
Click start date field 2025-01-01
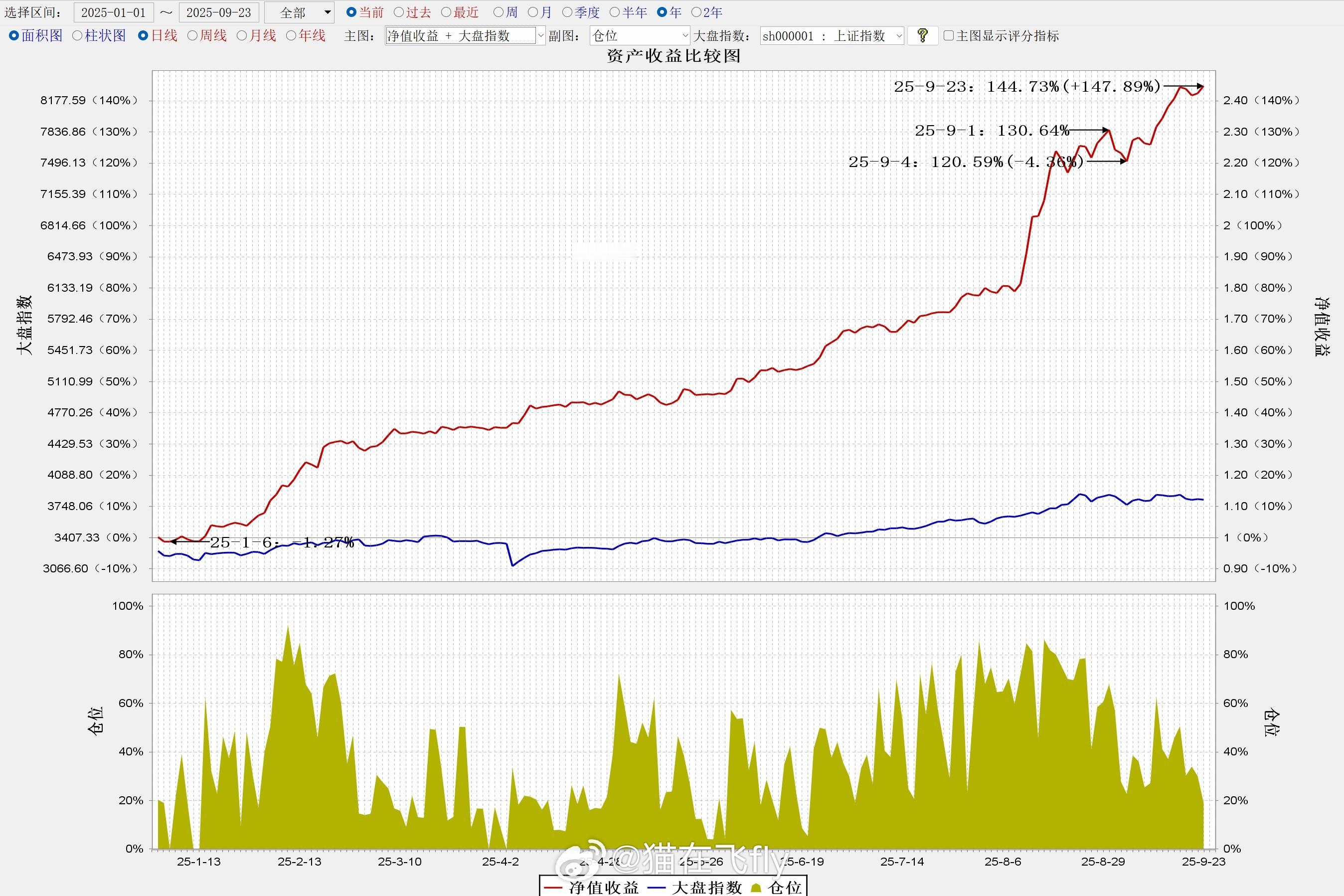tap(114, 12)
